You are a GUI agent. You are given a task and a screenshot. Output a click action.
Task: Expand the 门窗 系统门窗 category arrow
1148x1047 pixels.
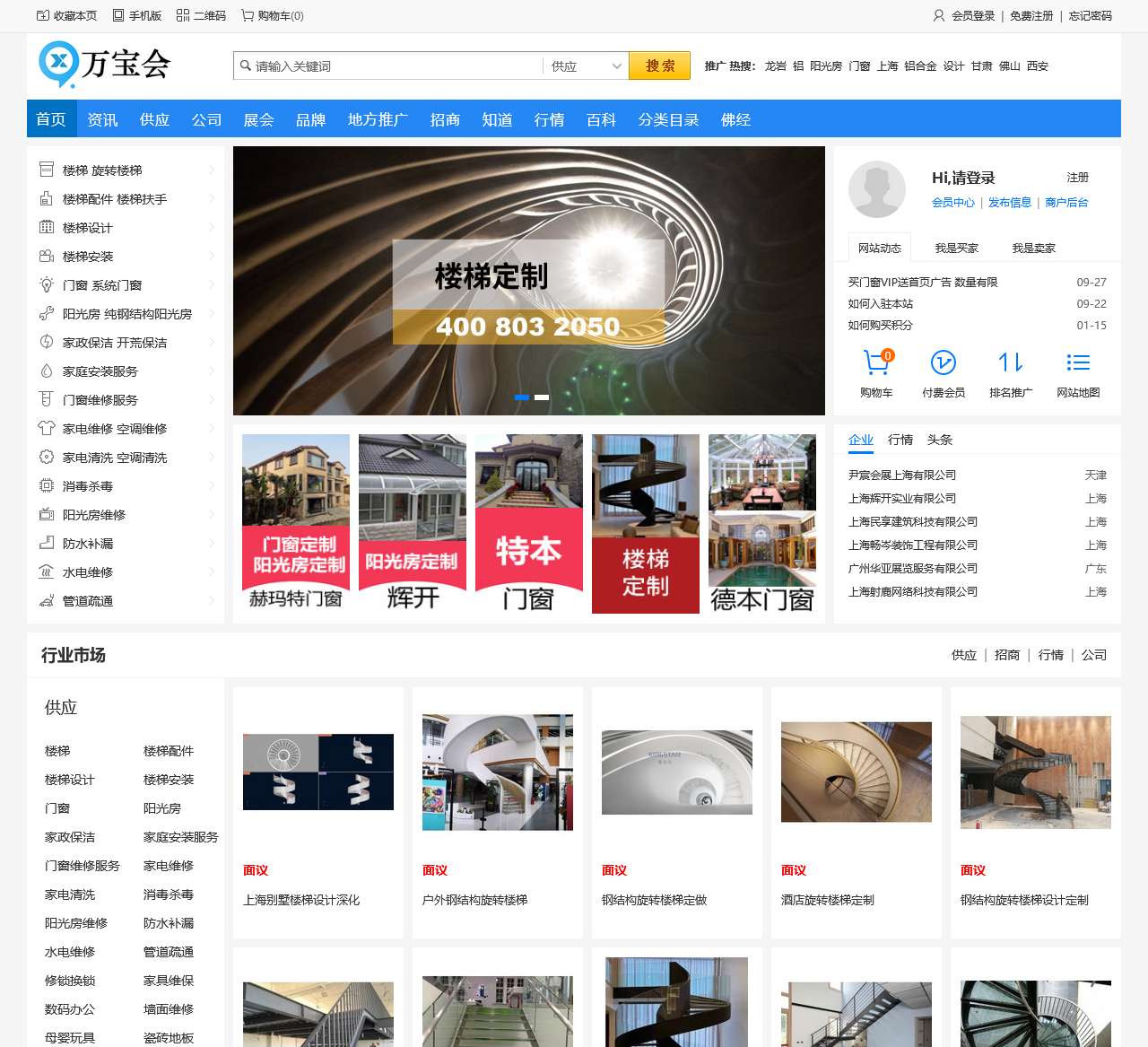pos(212,285)
